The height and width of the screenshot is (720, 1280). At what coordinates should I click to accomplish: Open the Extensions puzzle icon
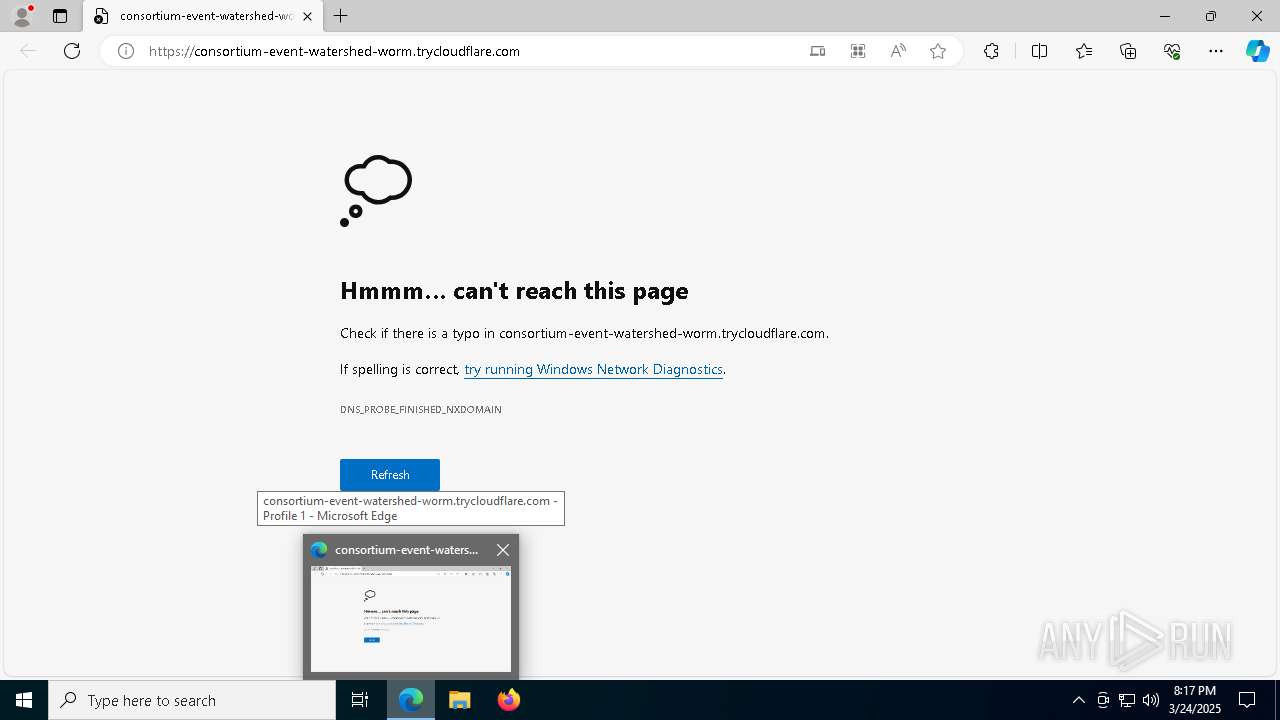tap(991, 51)
